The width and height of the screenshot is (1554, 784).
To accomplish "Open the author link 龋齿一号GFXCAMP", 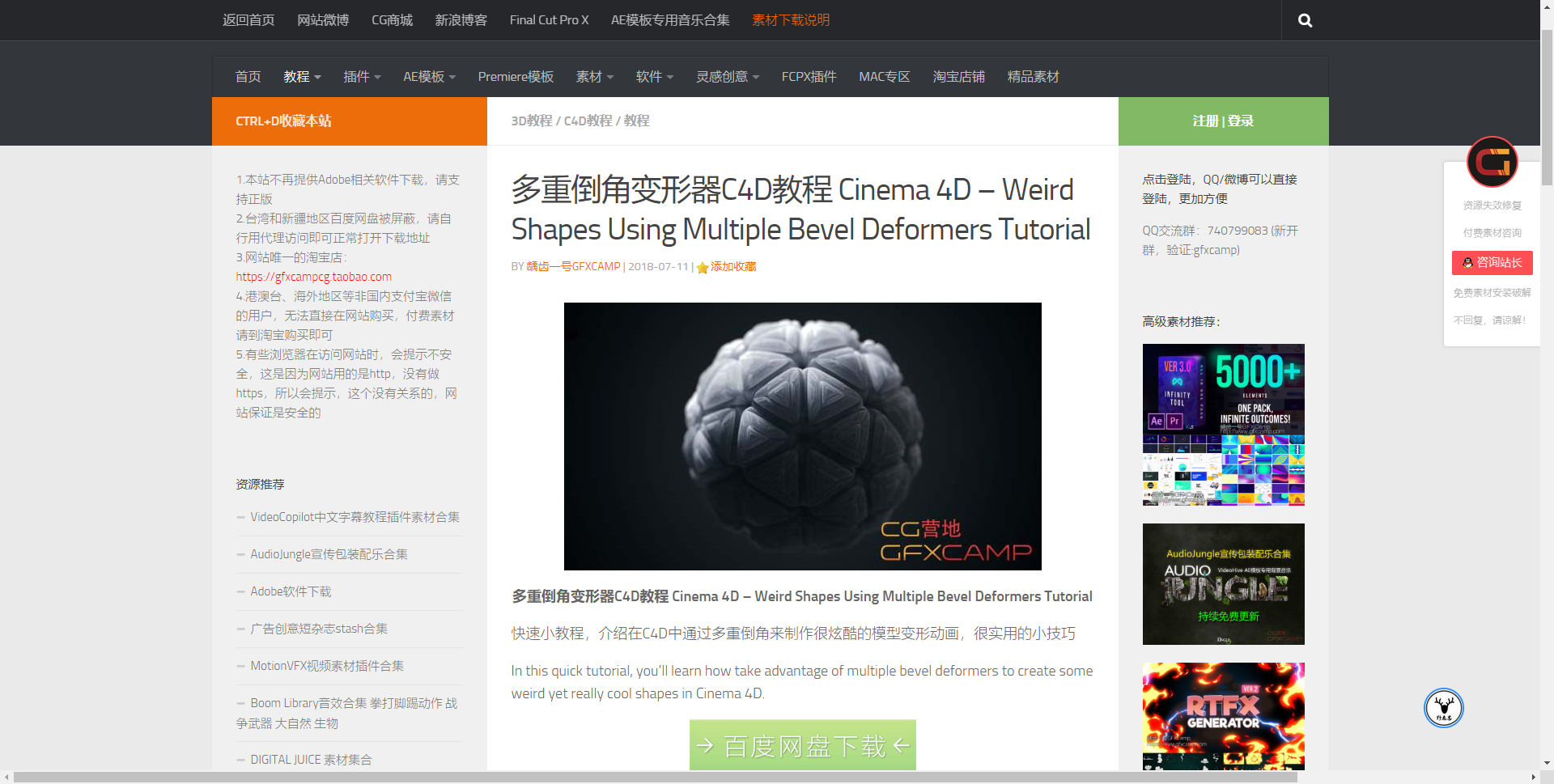I will (x=573, y=267).
